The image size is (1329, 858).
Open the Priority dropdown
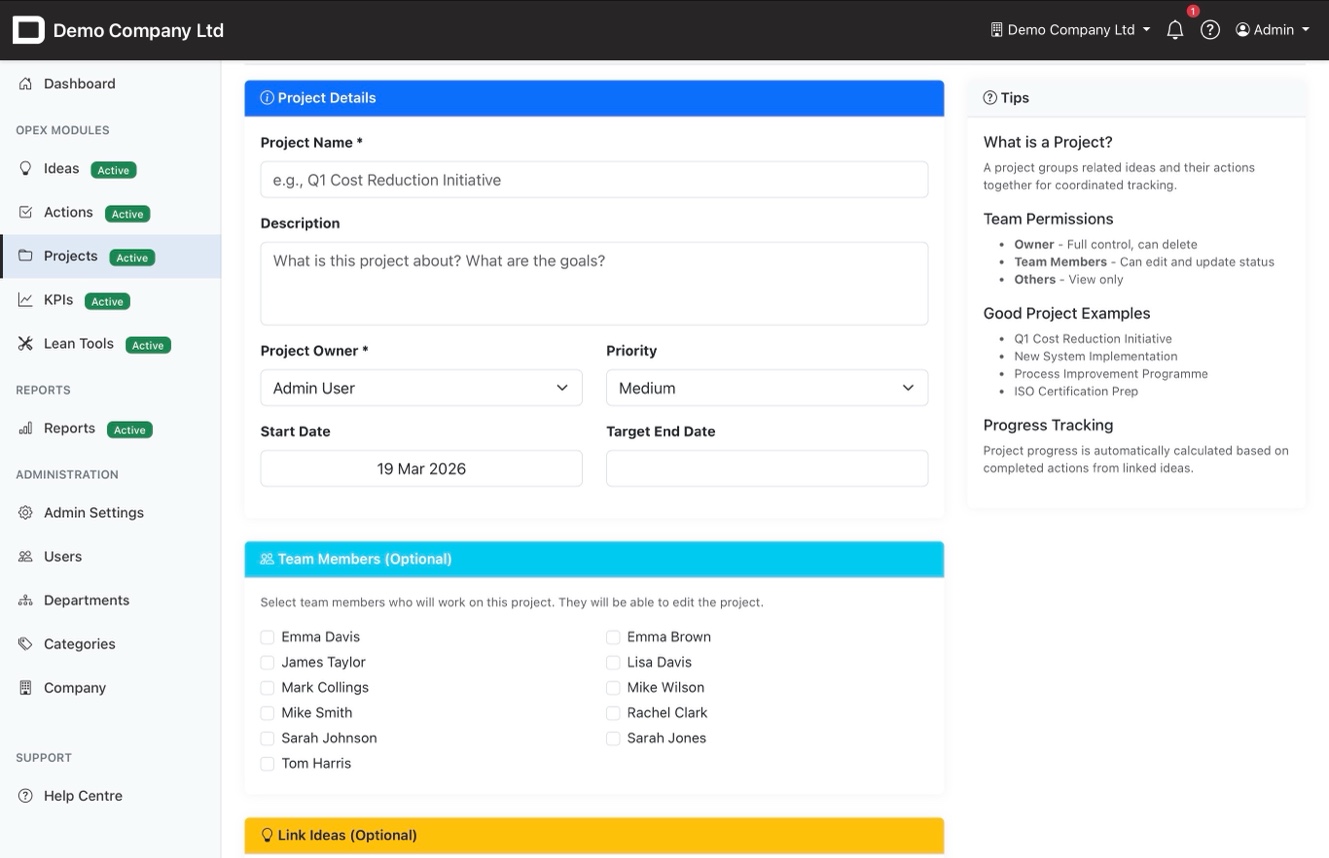coord(766,388)
